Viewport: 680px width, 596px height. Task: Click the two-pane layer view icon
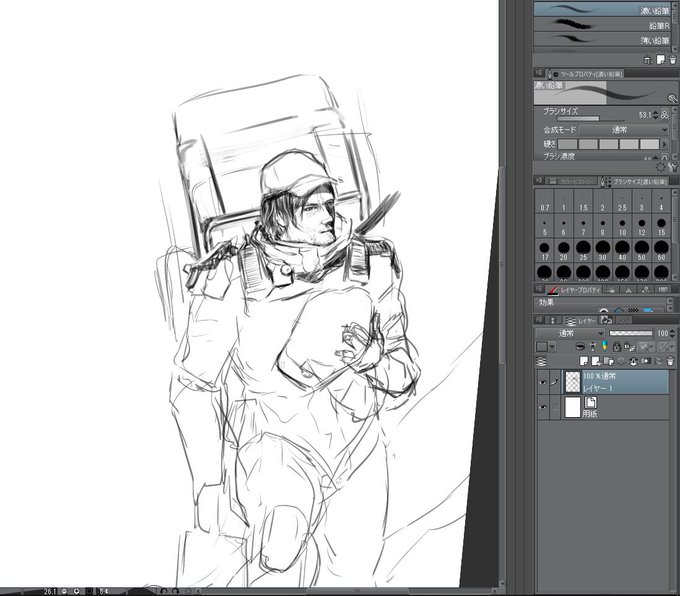coord(541,361)
